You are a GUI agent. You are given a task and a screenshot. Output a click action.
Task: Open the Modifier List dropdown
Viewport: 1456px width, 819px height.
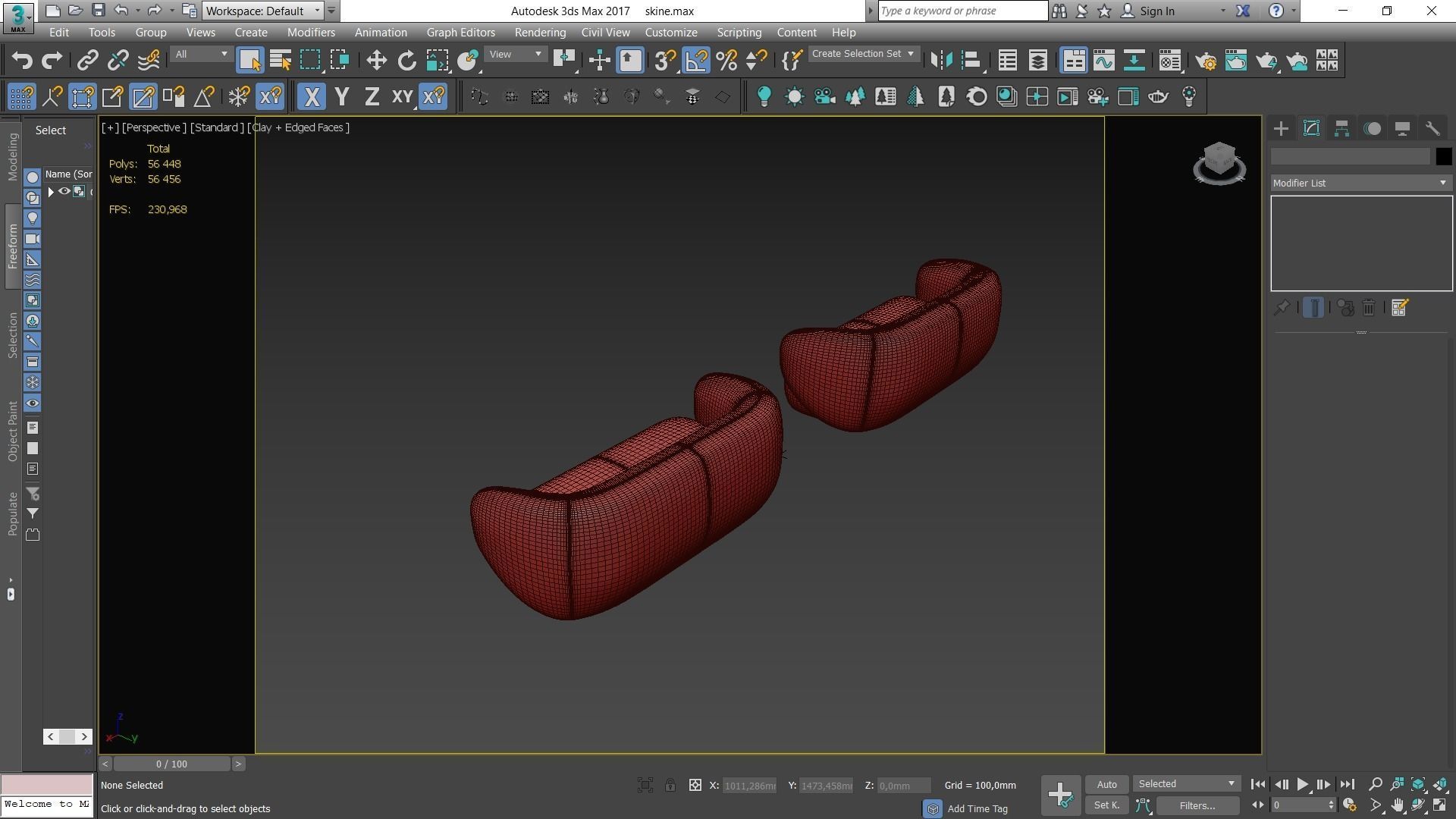pyautogui.click(x=1361, y=183)
